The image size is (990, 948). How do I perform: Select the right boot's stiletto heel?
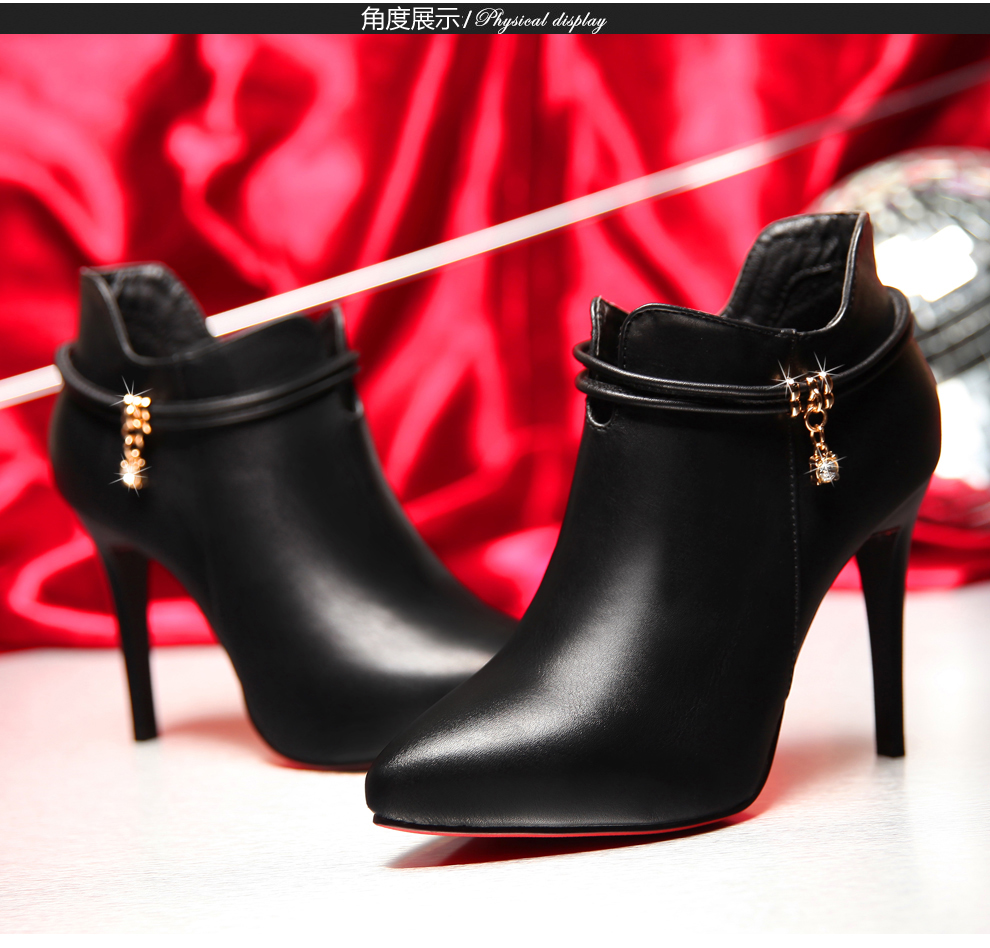tap(884, 640)
